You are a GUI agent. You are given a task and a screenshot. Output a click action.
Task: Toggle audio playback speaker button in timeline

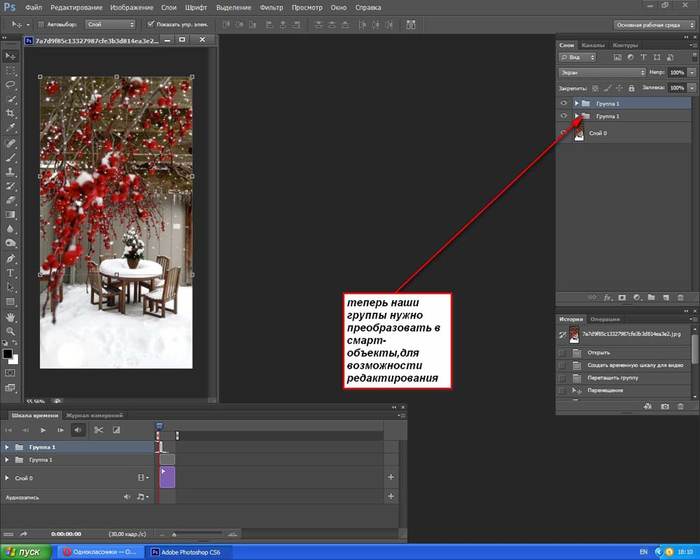pyautogui.click(x=78, y=430)
